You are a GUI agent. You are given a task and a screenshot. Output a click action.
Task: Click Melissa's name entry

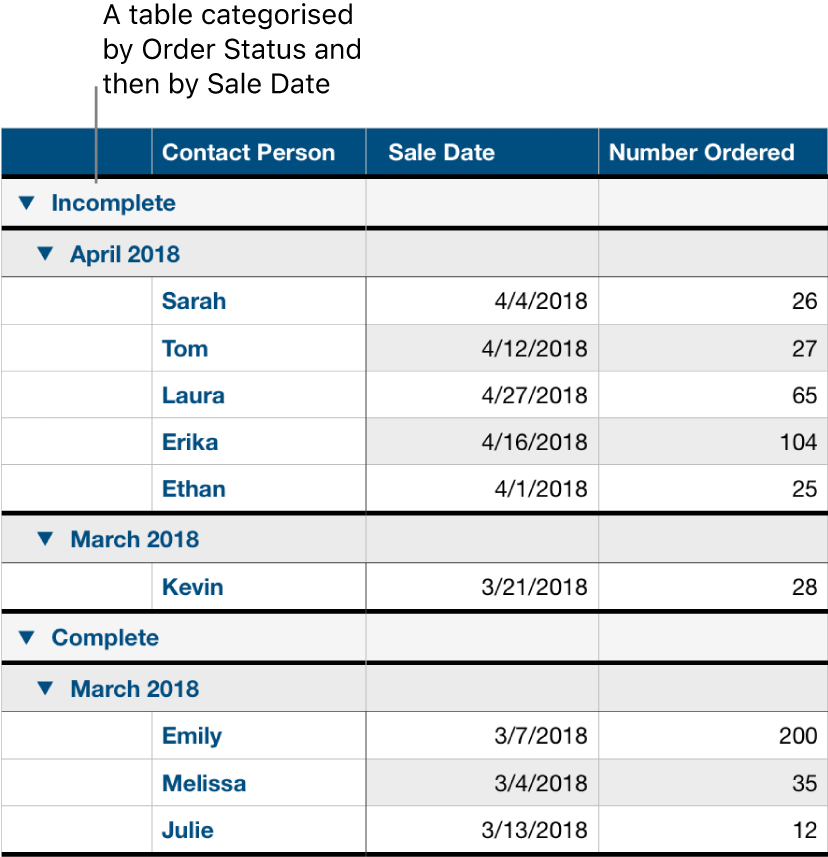coord(204,783)
